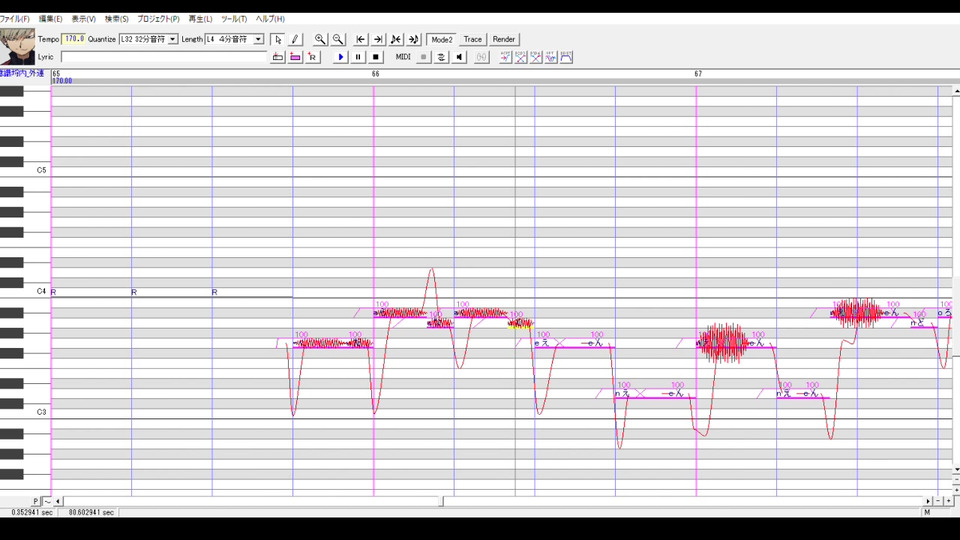The height and width of the screenshot is (540, 960).
Task: Click the first envelope tool icon
Action: point(505,57)
